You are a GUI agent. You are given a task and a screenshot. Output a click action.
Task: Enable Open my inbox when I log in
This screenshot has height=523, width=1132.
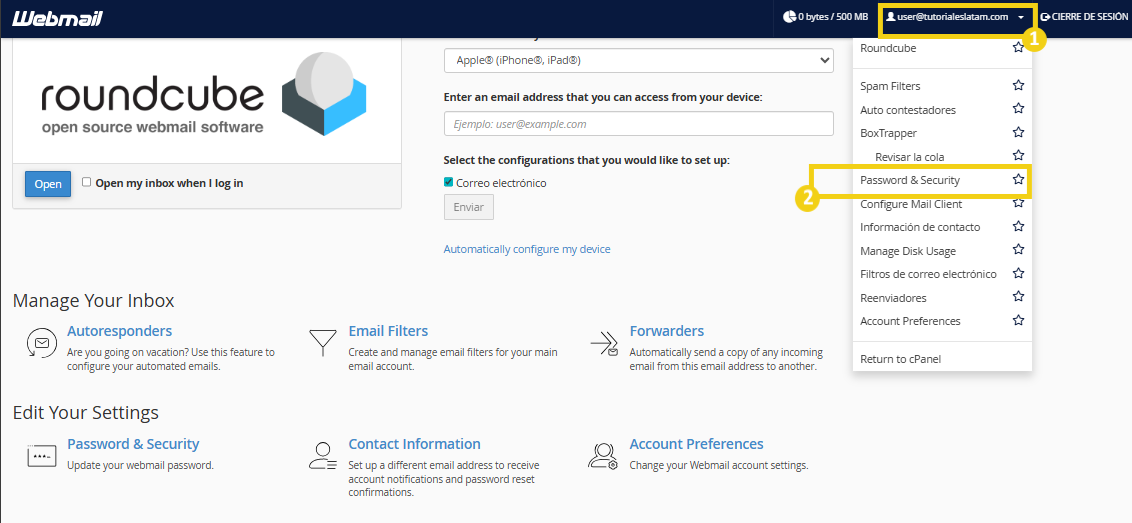click(x=87, y=182)
